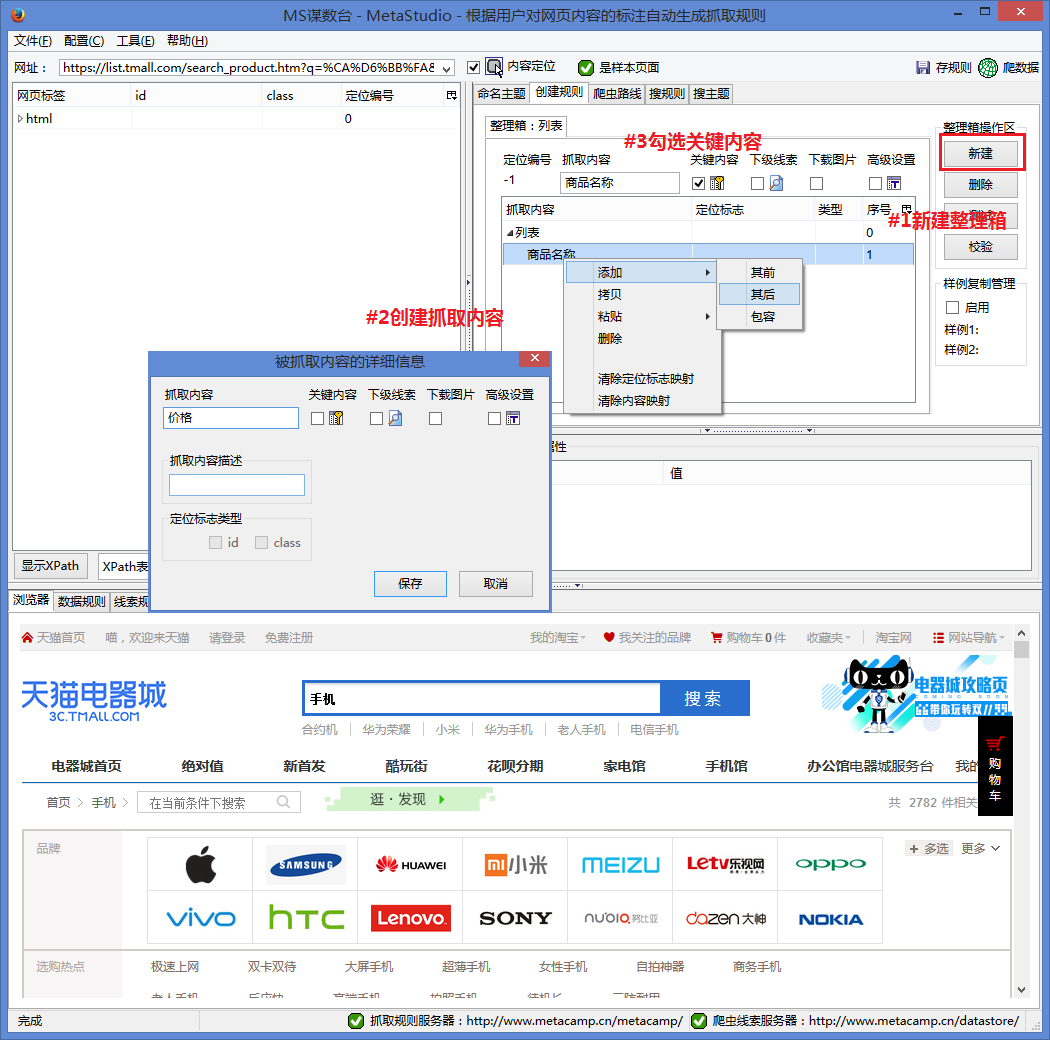Check 关键内容 checkbox in detail dialog
Screen dimensions: 1050x1040
point(317,419)
